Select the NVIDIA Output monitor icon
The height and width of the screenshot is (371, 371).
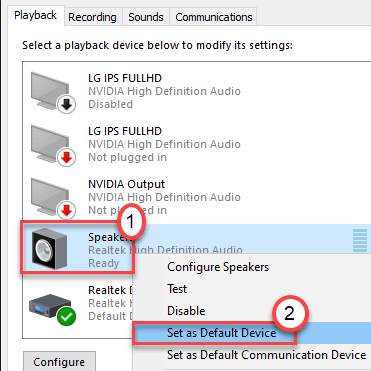coord(50,196)
